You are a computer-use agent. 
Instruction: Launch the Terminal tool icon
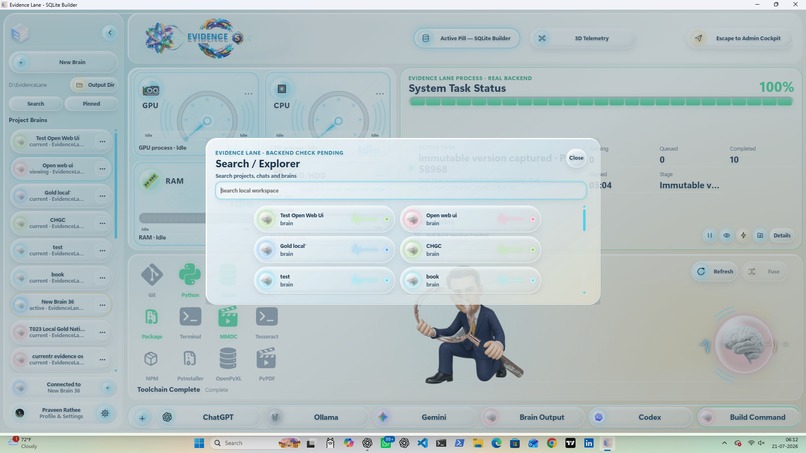tap(190, 317)
